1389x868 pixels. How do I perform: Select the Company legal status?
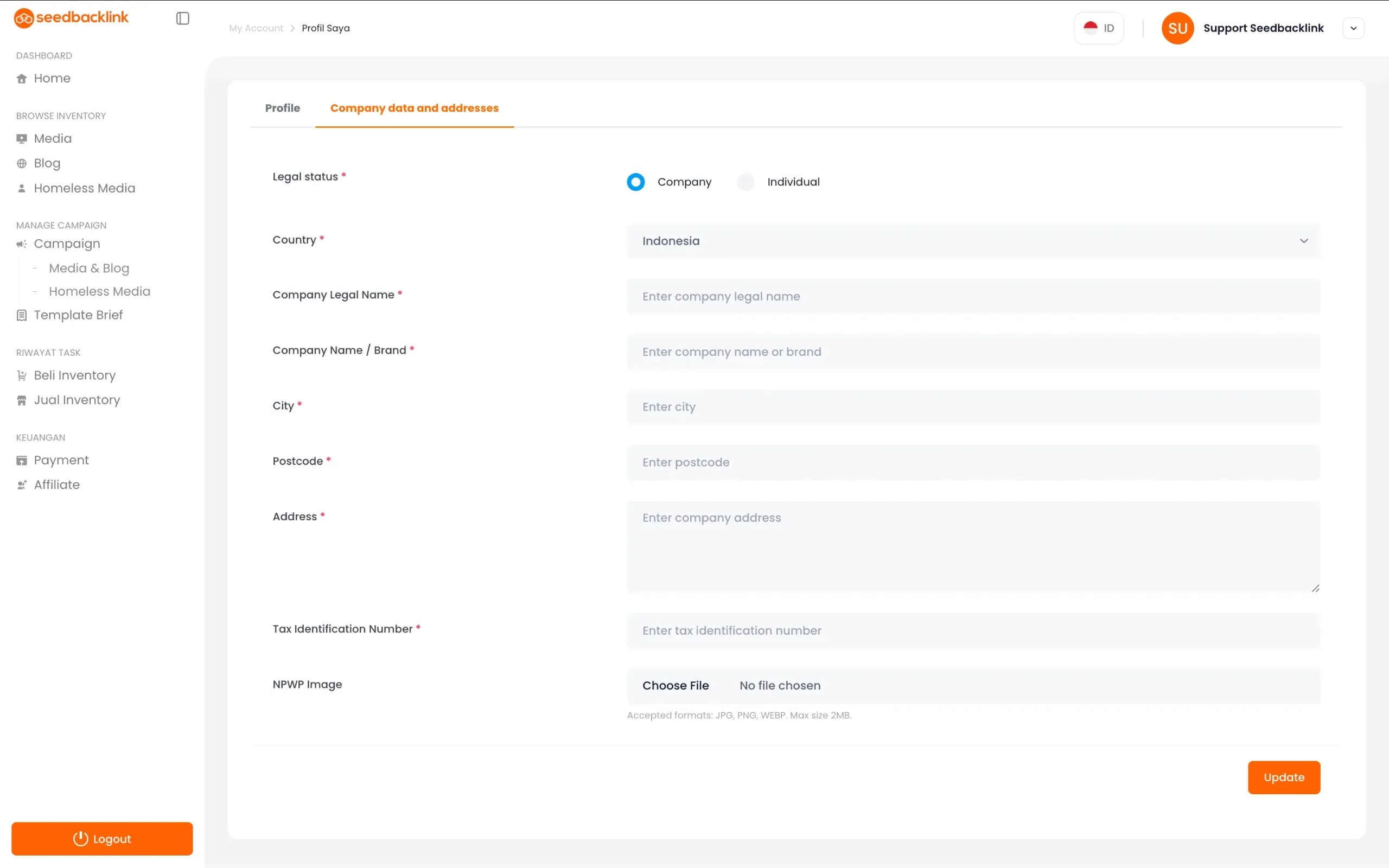tap(636, 182)
